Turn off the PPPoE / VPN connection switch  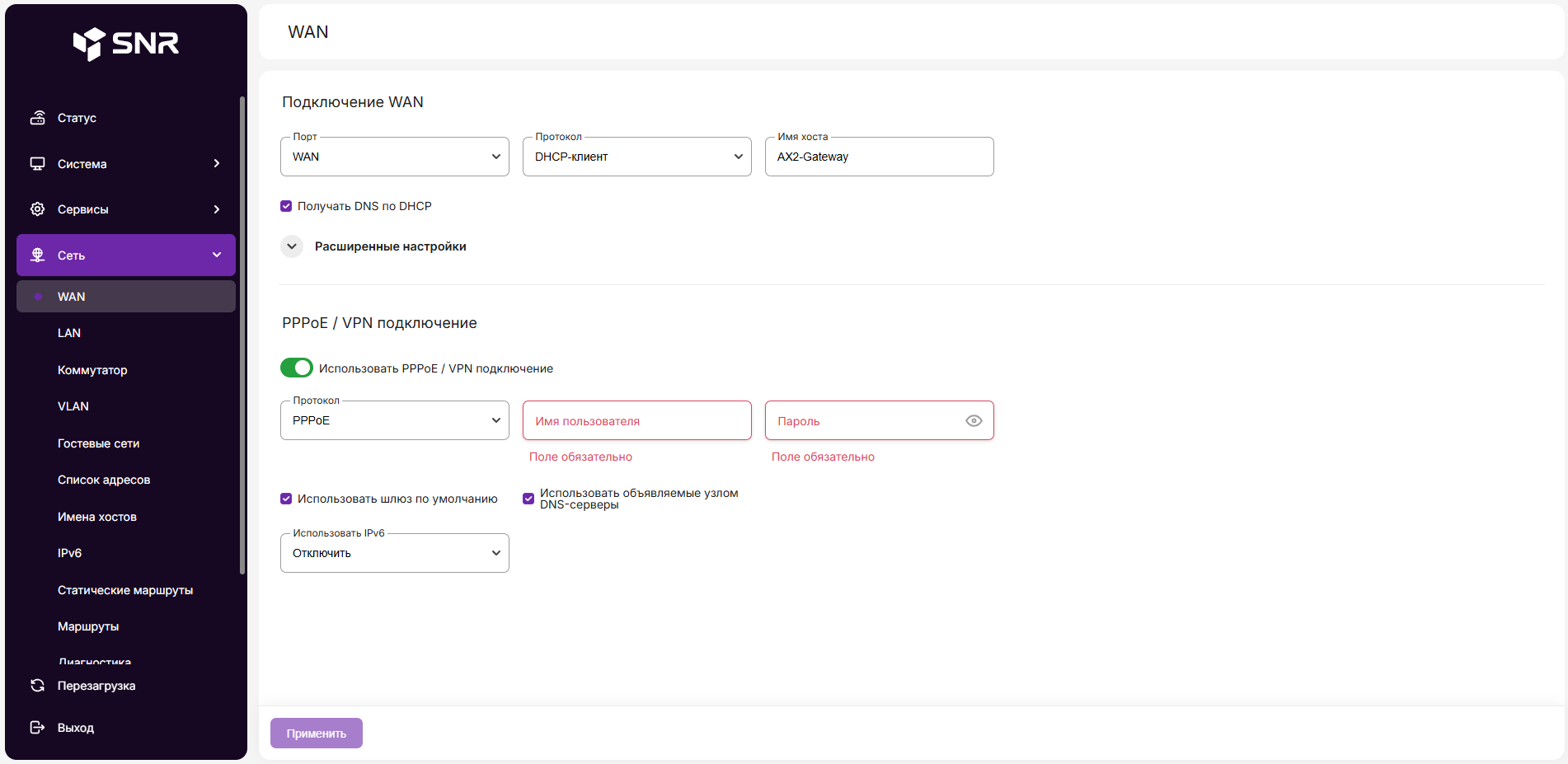[297, 368]
